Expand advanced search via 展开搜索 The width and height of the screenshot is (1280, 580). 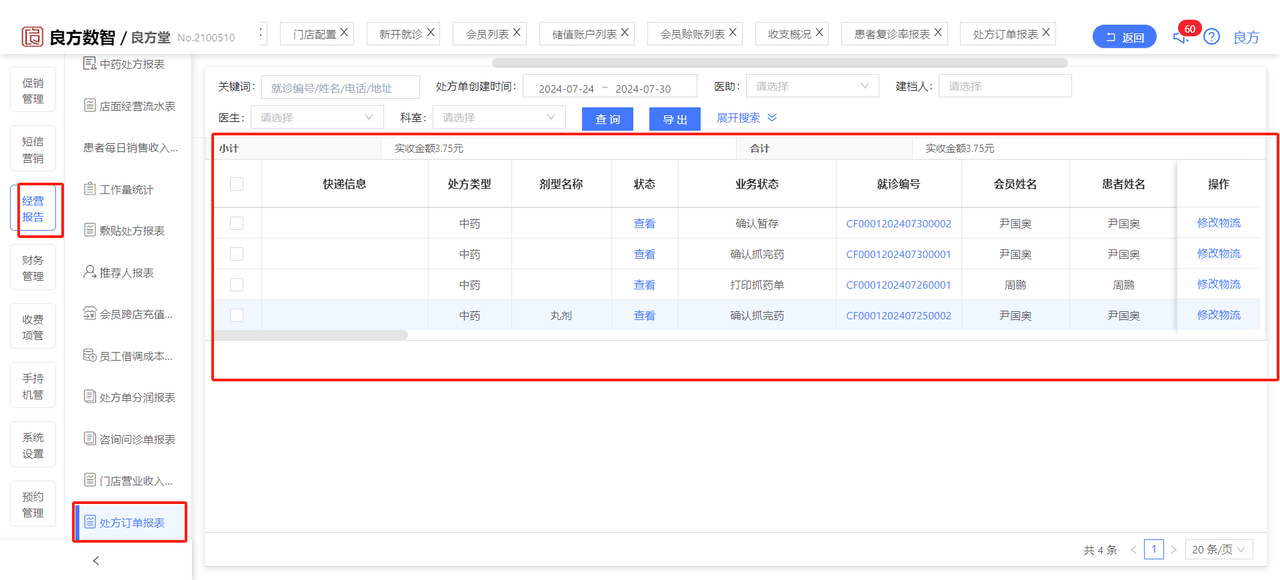point(747,118)
